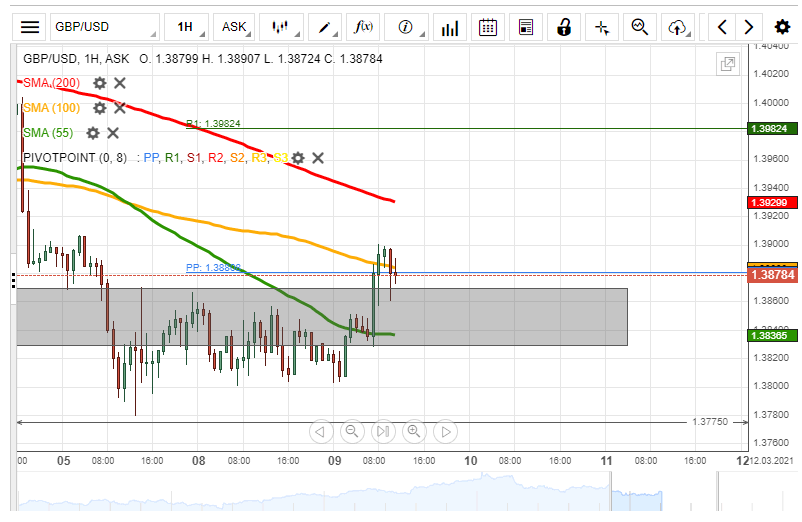Open chart settings gear in toolbar
The height and width of the screenshot is (522, 802).
tap(782, 27)
